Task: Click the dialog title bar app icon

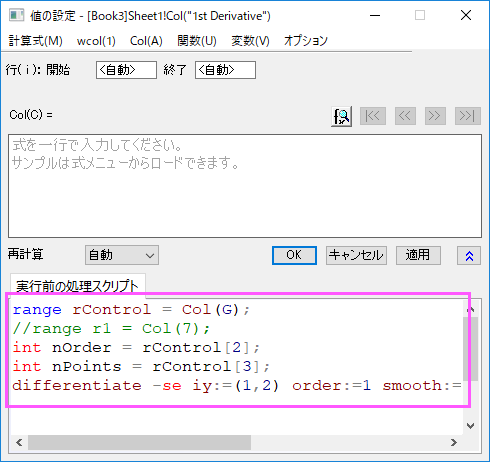Action: click(16, 16)
